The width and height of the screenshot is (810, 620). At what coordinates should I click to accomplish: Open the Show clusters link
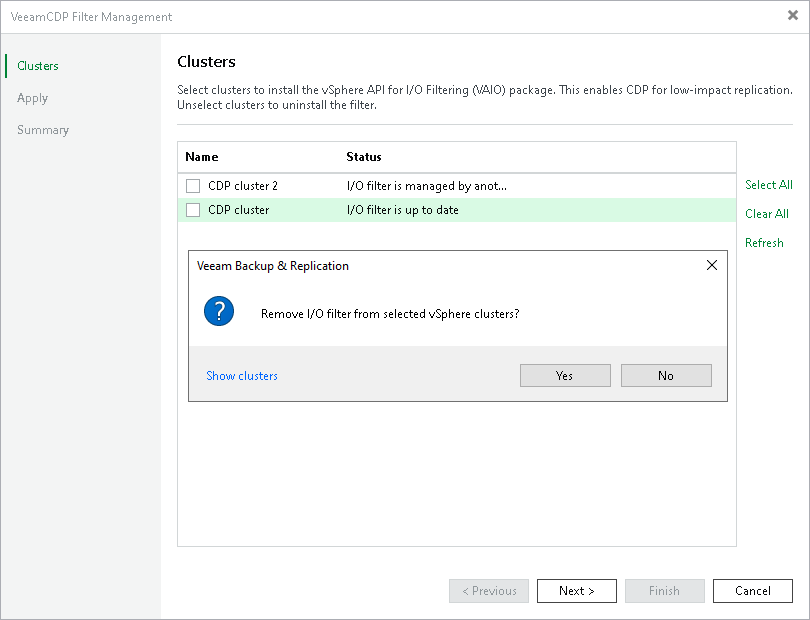(242, 376)
